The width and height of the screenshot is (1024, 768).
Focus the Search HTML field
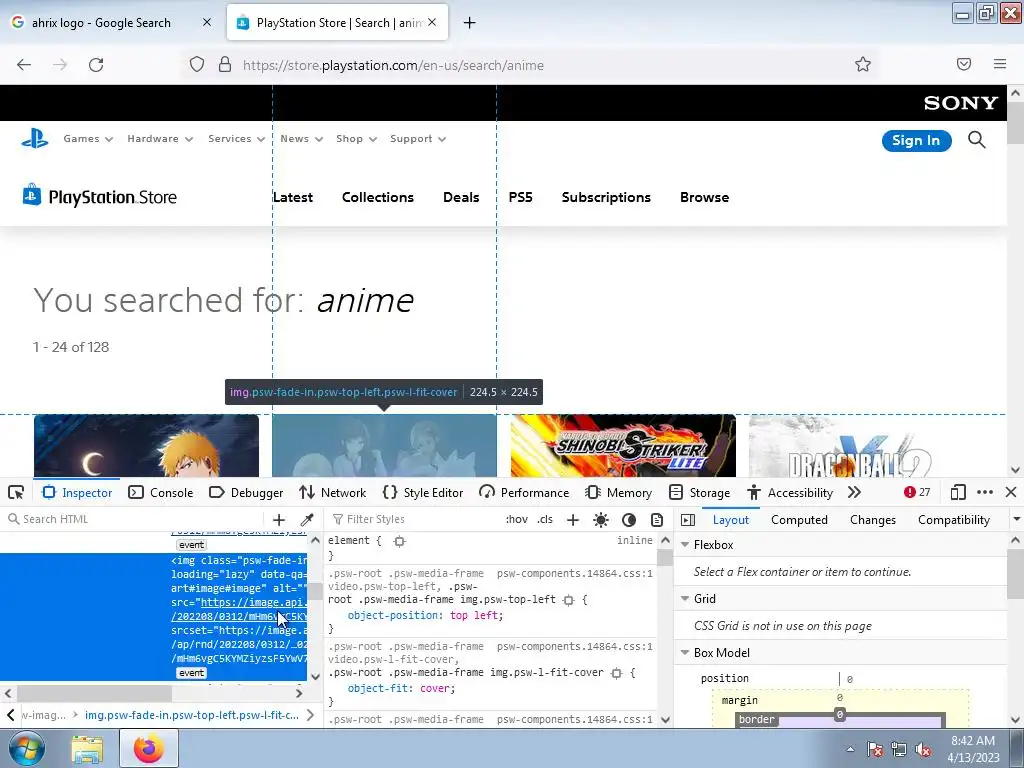click(134, 519)
